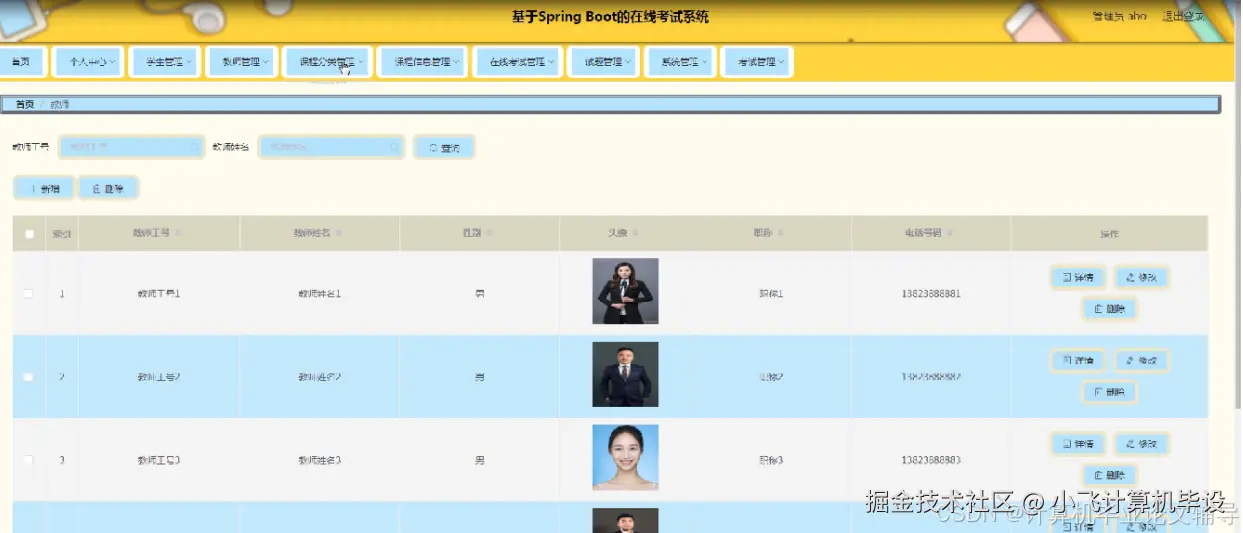
Task: Focus the 教师姓名 search input
Action: [332, 147]
